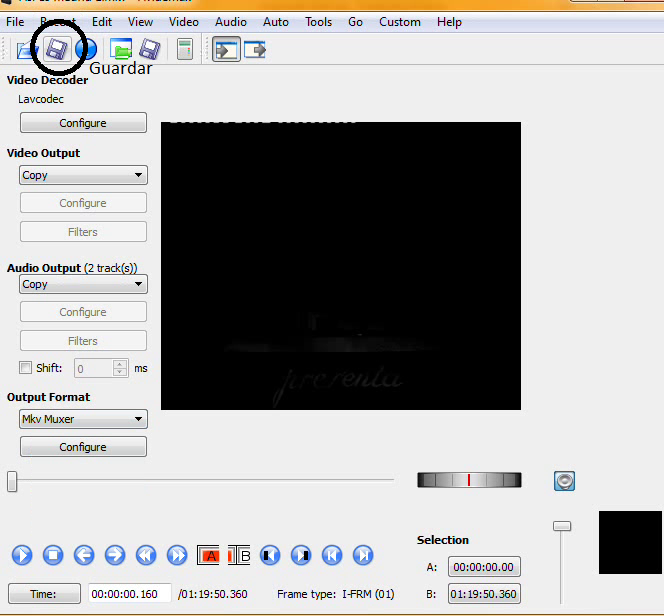Click the current time field 00:00:00.160
Viewport: 664px width, 616px height.
coord(130,594)
